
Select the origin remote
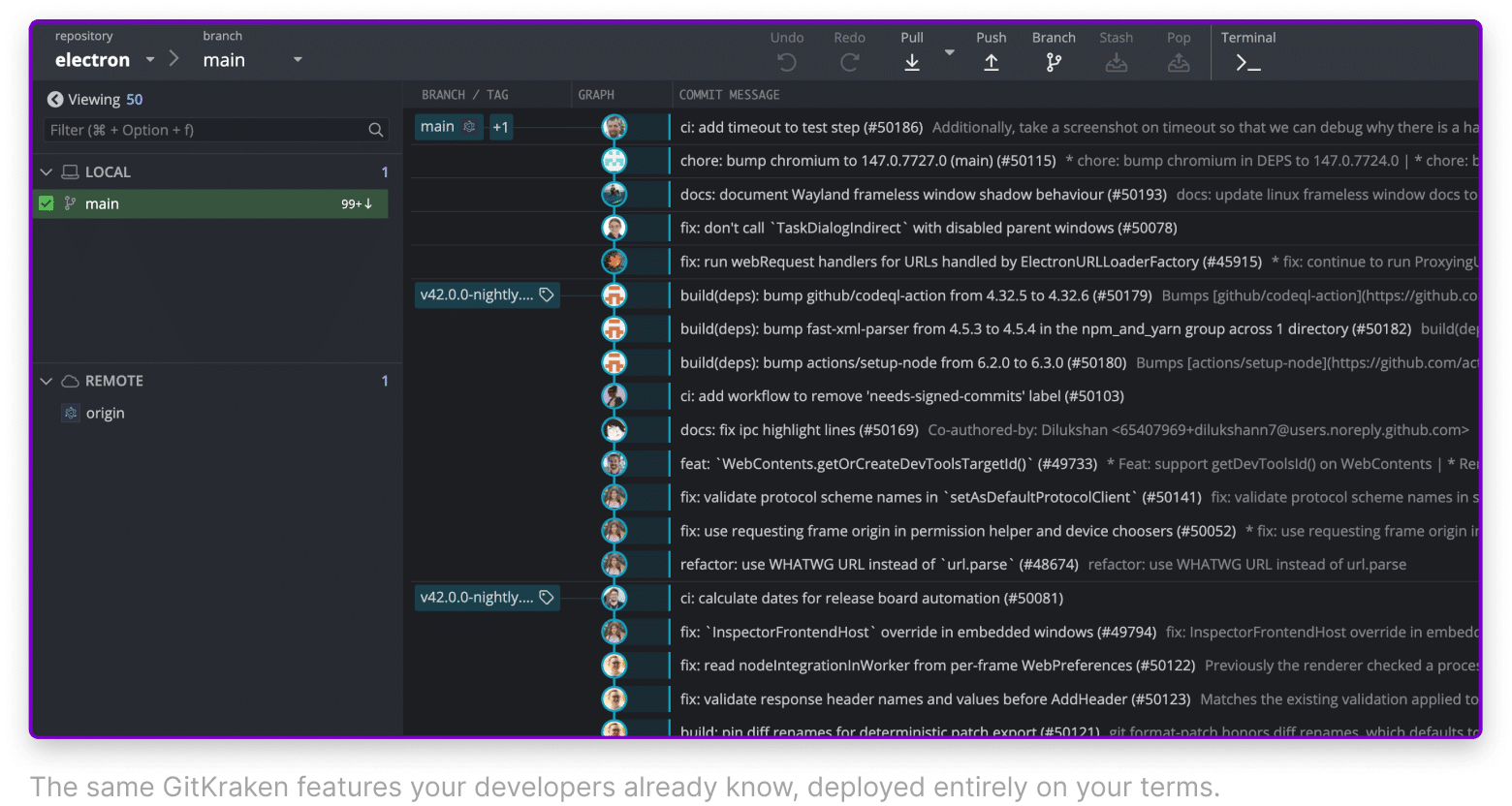click(x=105, y=414)
